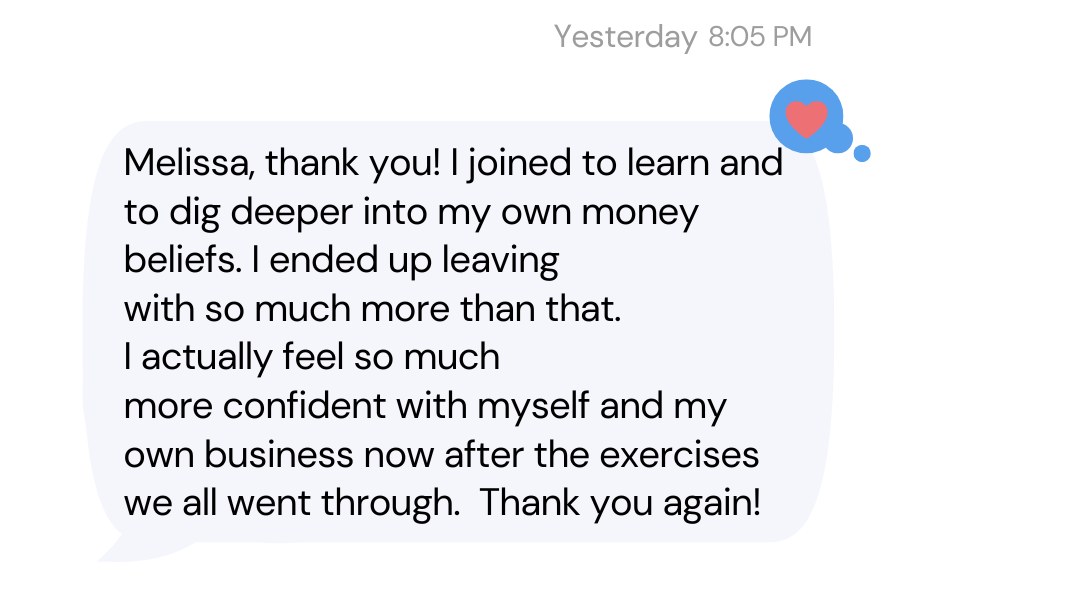Click the red heart reaction icon

coord(806,118)
